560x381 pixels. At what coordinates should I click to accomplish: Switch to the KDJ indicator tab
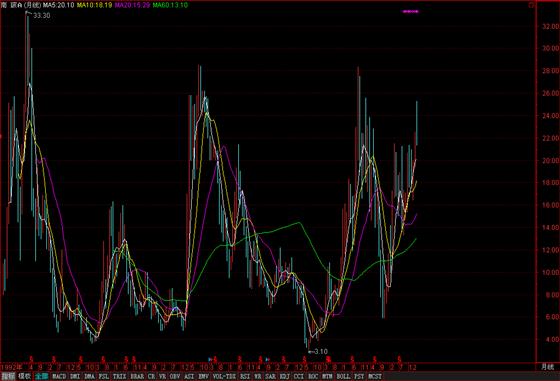pos(284,376)
